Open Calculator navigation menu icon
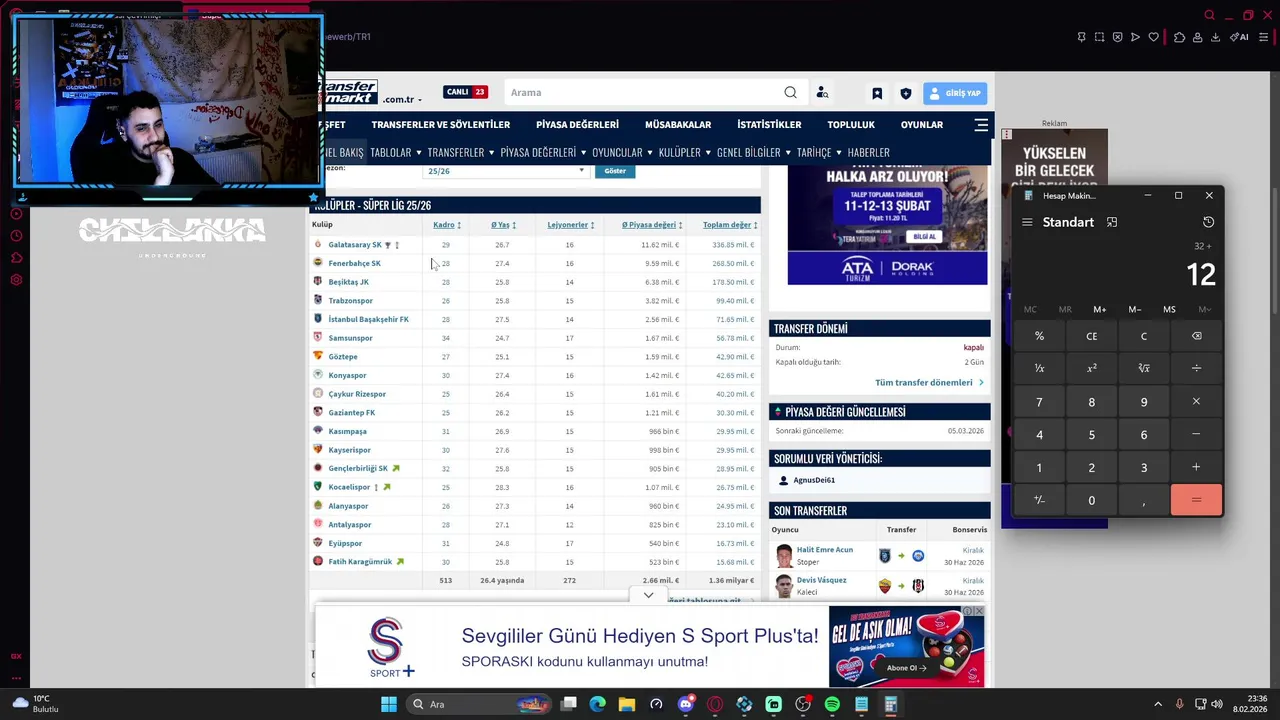This screenshot has height=720, width=1280. point(1027,222)
